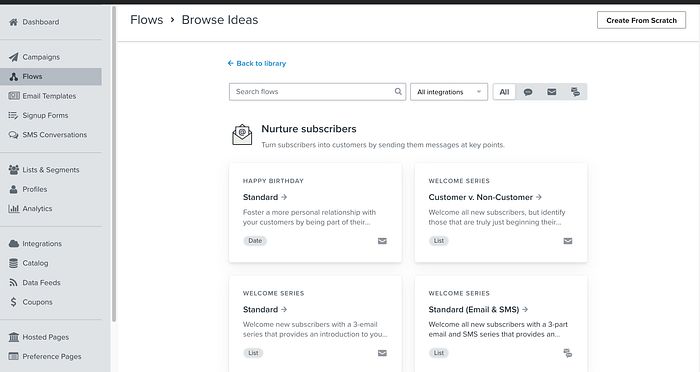700x372 pixels.
Task: Click the Flows branch icon in sidebar
Action: [x=14, y=76]
